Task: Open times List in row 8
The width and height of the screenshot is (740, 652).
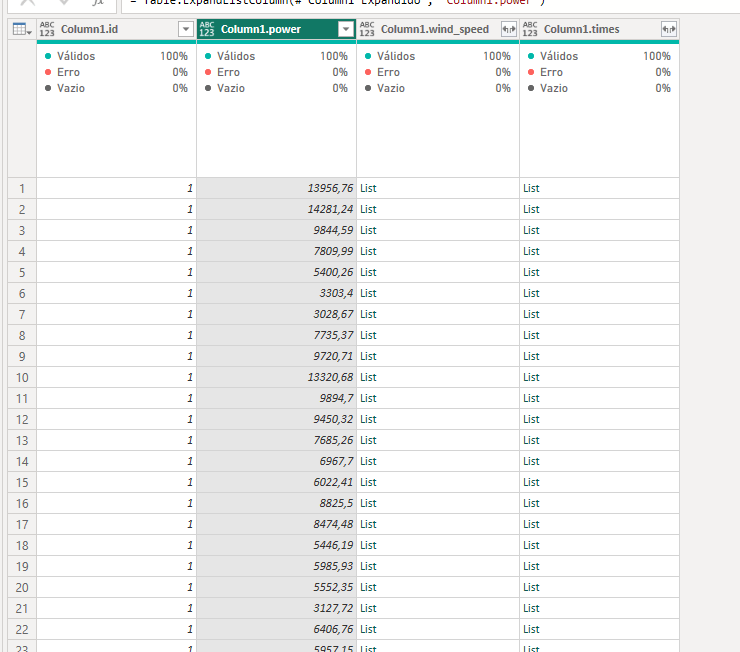Action: click(x=531, y=335)
